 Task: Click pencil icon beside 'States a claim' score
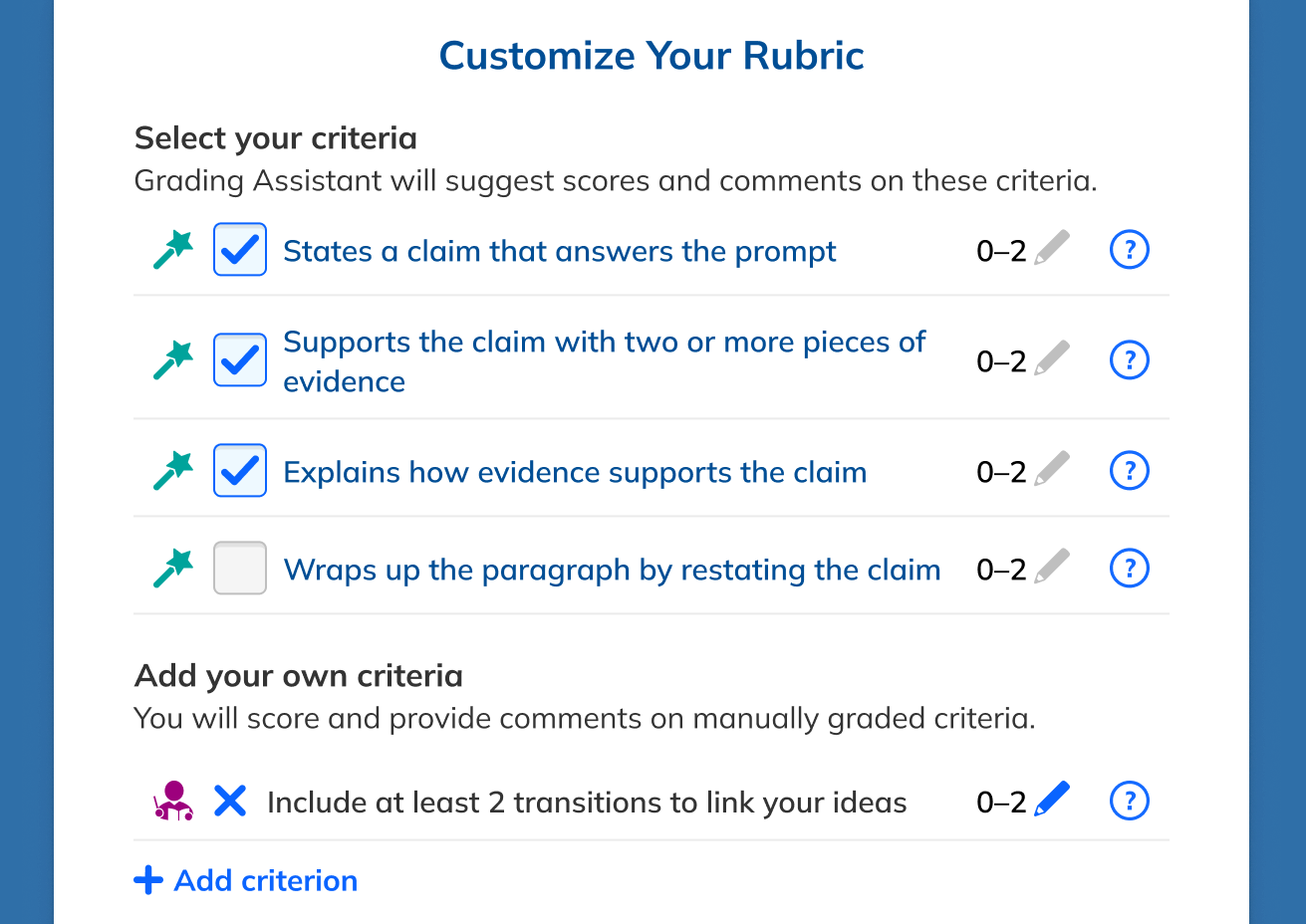(1052, 248)
